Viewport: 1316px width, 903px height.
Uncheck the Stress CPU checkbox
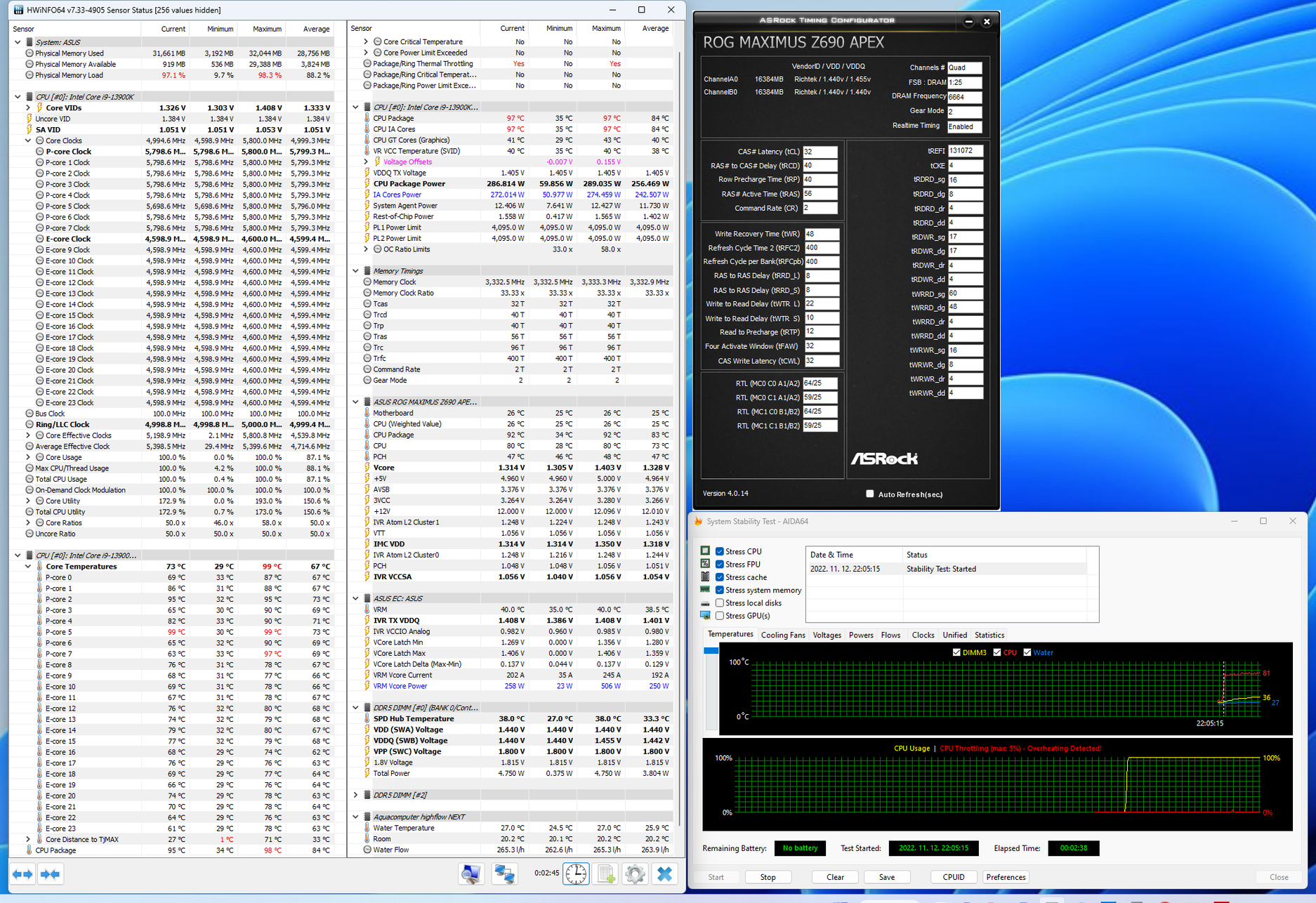(x=719, y=551)
